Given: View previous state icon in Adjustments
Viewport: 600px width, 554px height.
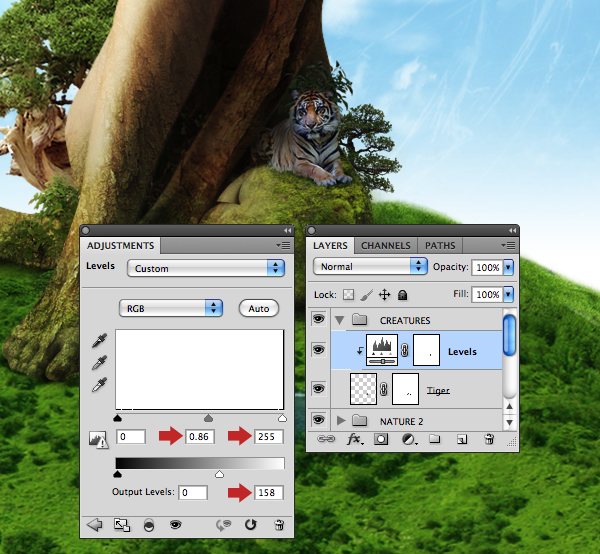Looking at the screenshot, I should [224, 525].
